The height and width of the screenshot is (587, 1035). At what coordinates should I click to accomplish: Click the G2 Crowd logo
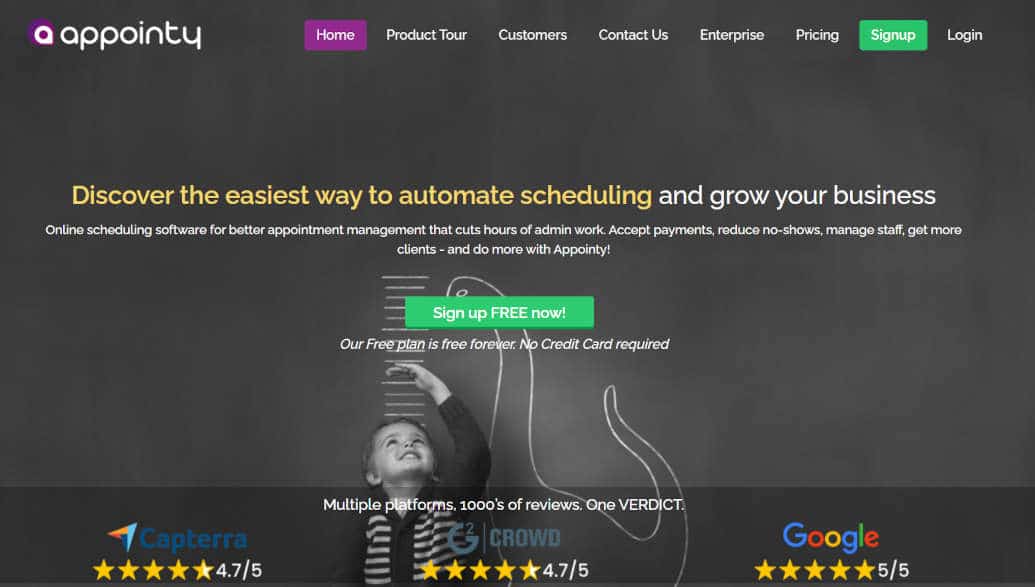click(x=504, y=538)
